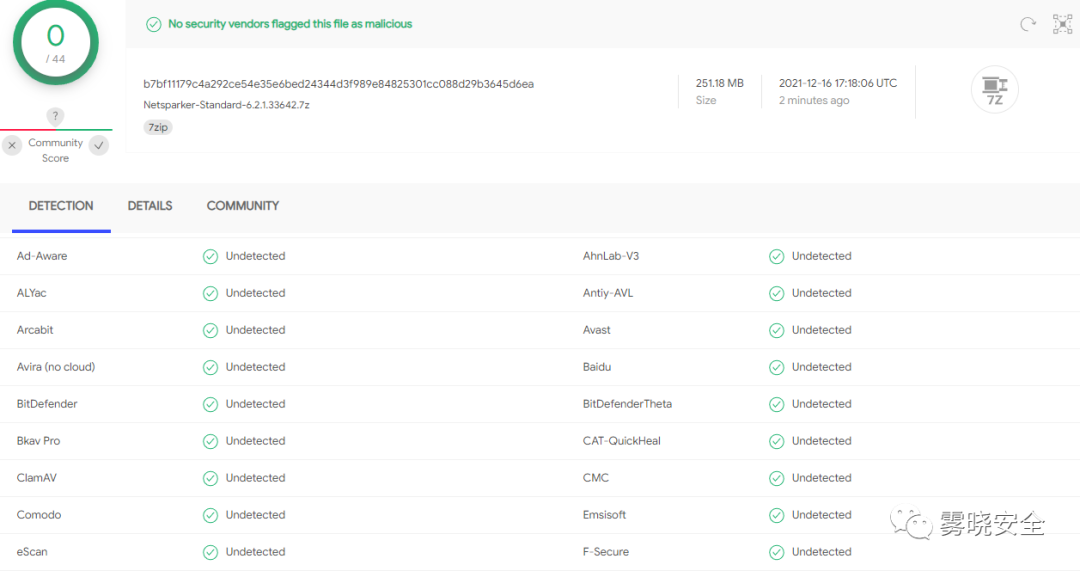Click the Undetected check icon for Antiy-AVL
The image size is (1080, 571).
coord(776,294)
